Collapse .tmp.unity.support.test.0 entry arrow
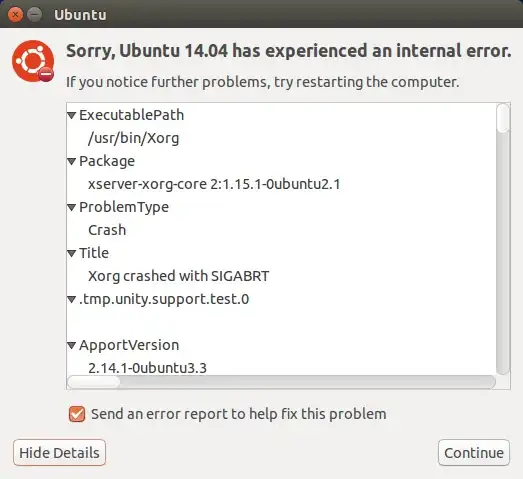Screen dimensions: 523x479 (x=71, y=300)
